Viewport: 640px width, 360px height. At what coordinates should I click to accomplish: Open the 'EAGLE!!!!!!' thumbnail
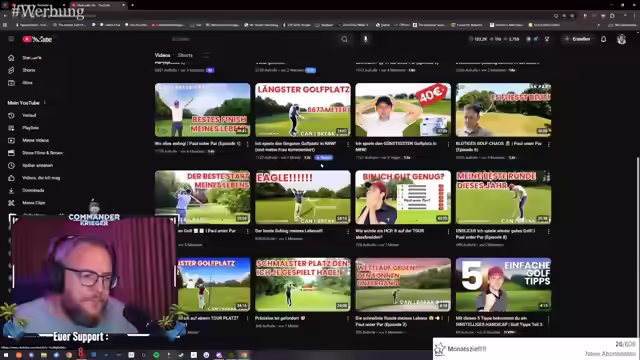pos(303,197)
